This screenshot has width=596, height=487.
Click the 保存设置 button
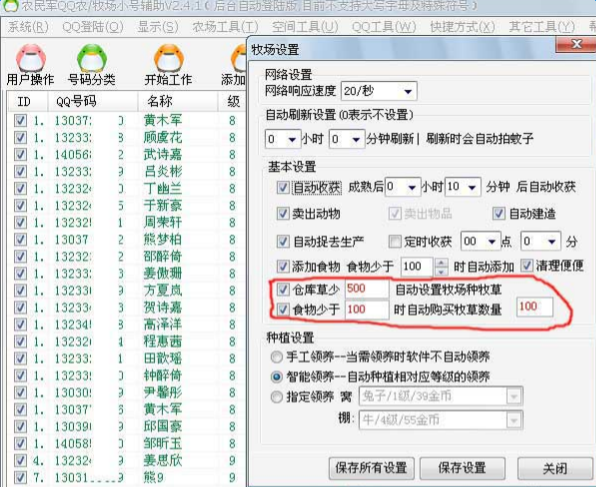coord(462,468)
